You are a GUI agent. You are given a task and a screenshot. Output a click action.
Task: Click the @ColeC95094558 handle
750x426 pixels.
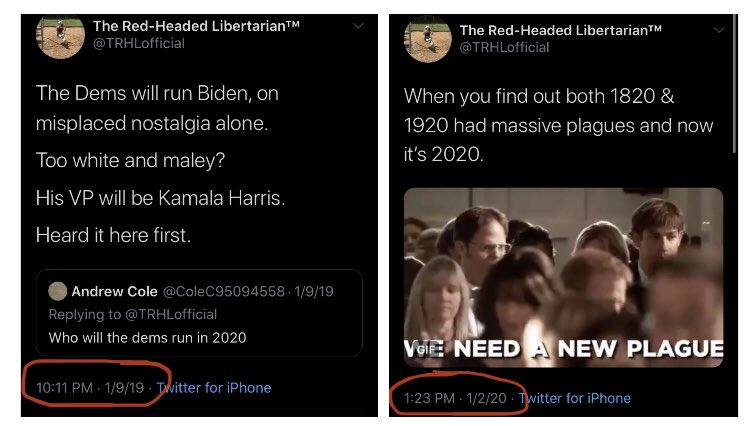click(x=224, y=291)
